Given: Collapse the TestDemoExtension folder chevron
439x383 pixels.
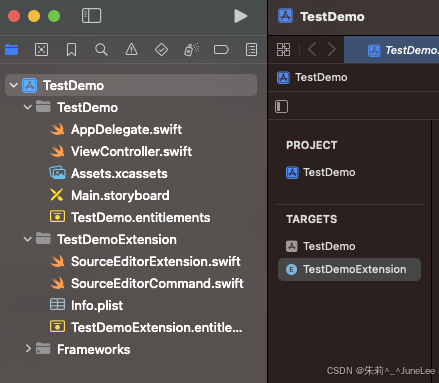Looking at the screenshot, I should point(28,239).
